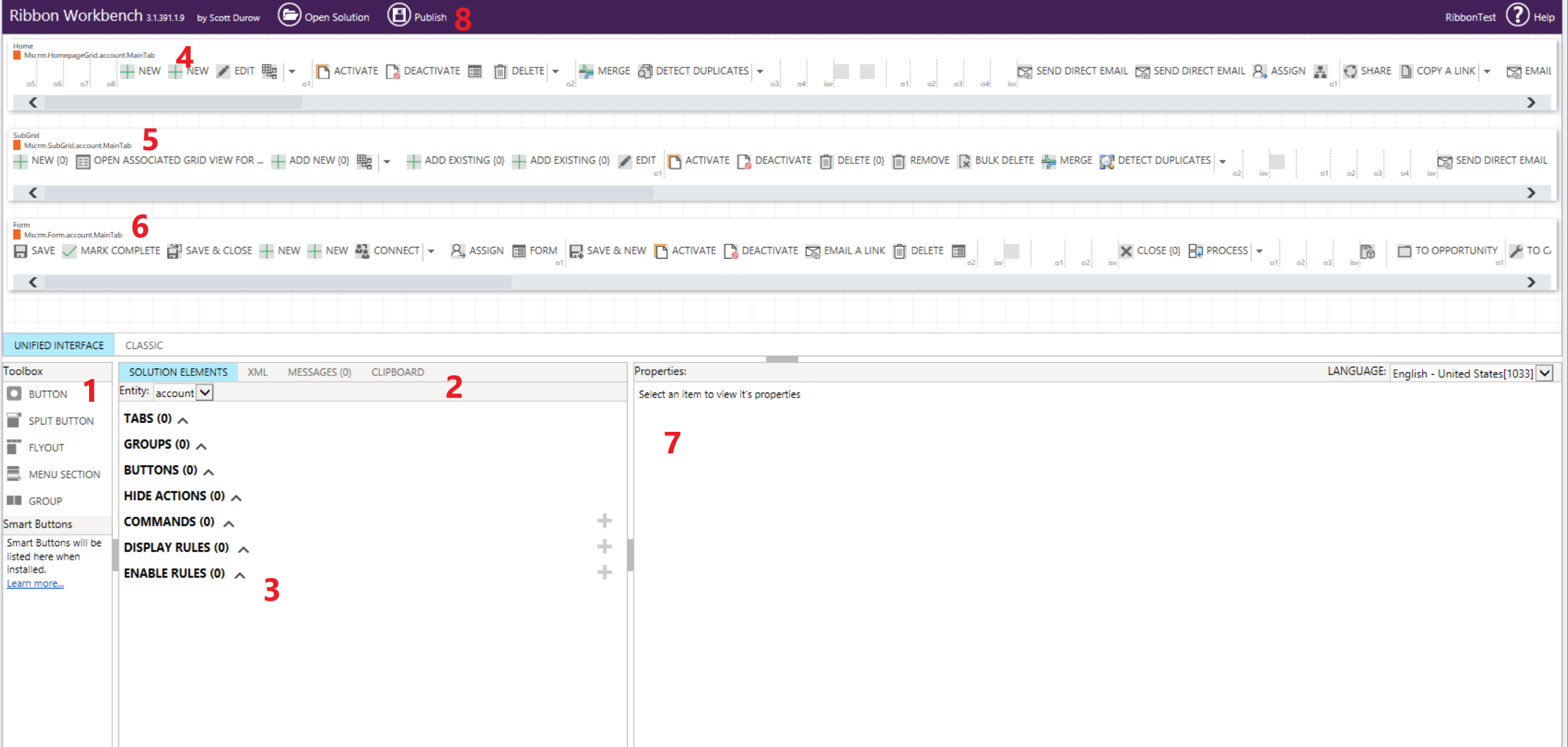The width and height of the screenshot is (1568, 747).
Task: Add a new command with plus button
Action: tap(604, 520)
